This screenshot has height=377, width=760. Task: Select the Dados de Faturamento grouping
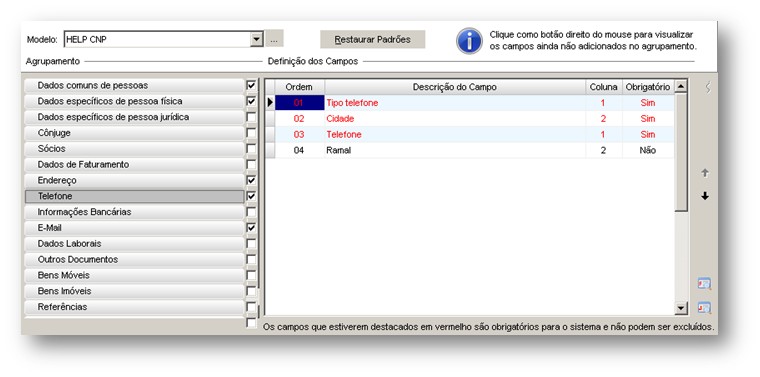point(134,165)
